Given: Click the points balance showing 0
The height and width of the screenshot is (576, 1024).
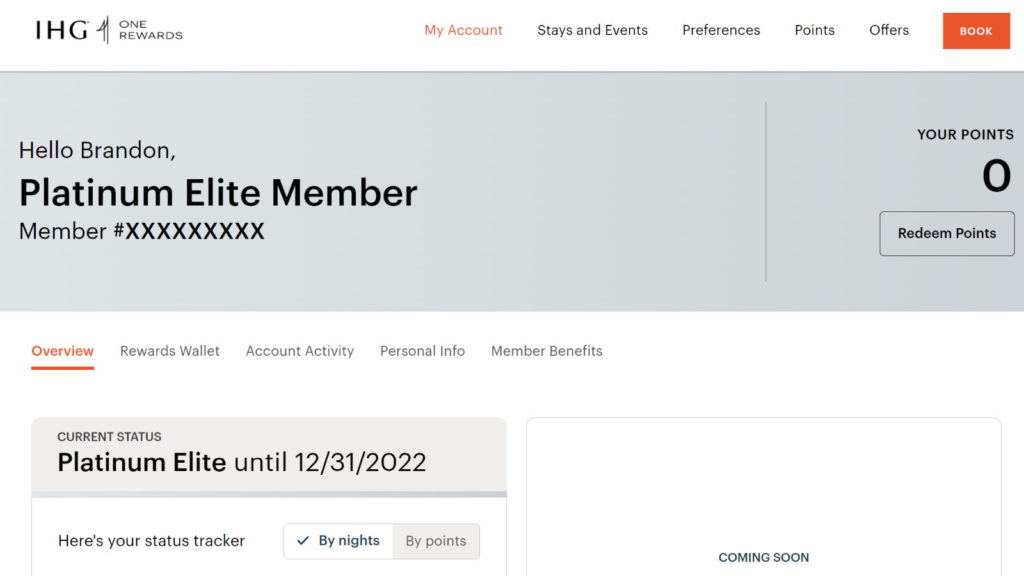Looking at the screenshot, I should 996,176.
